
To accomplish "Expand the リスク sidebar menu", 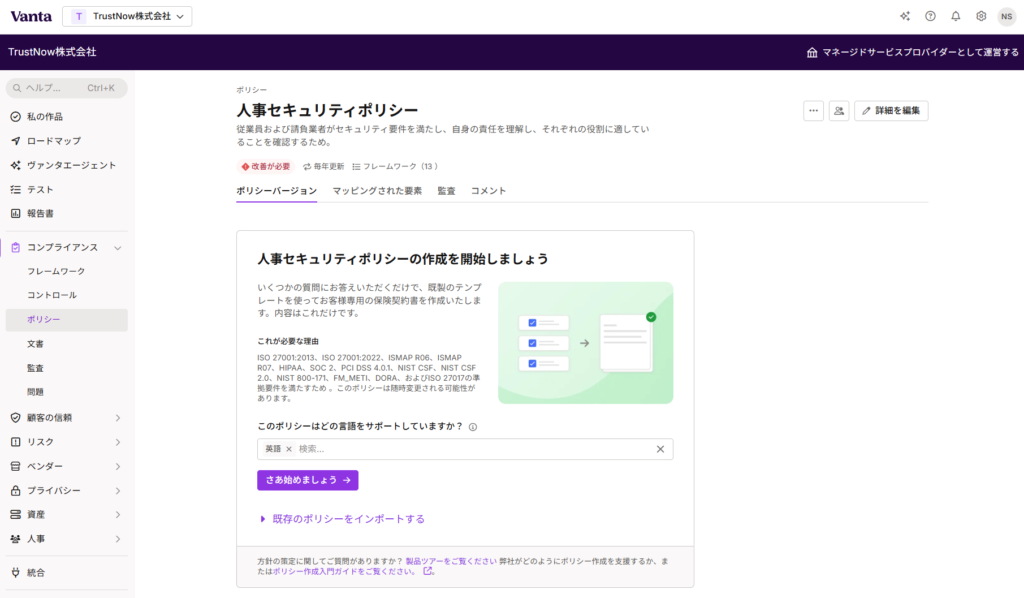I will [118, 442].
